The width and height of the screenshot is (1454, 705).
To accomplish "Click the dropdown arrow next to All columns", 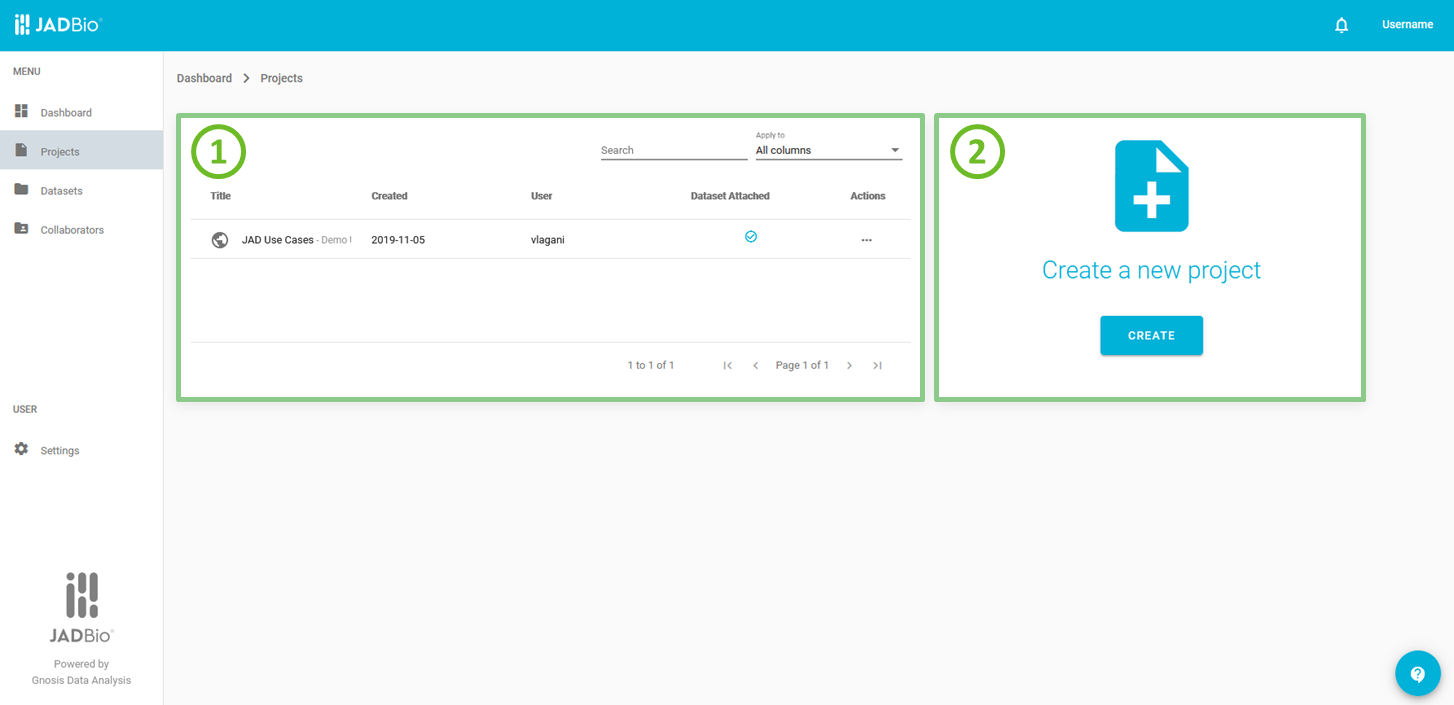I will (x=895, y=151).
